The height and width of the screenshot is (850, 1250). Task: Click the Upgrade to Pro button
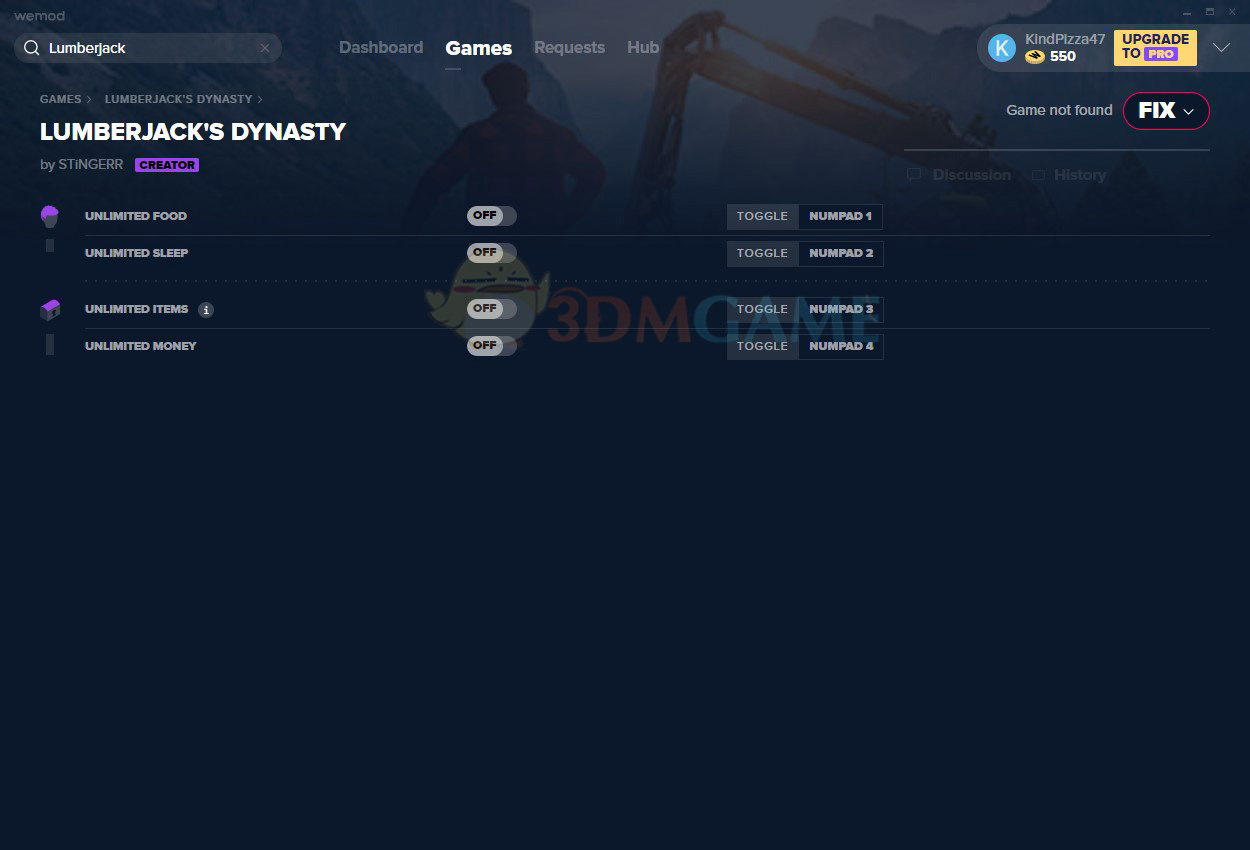1155,47
